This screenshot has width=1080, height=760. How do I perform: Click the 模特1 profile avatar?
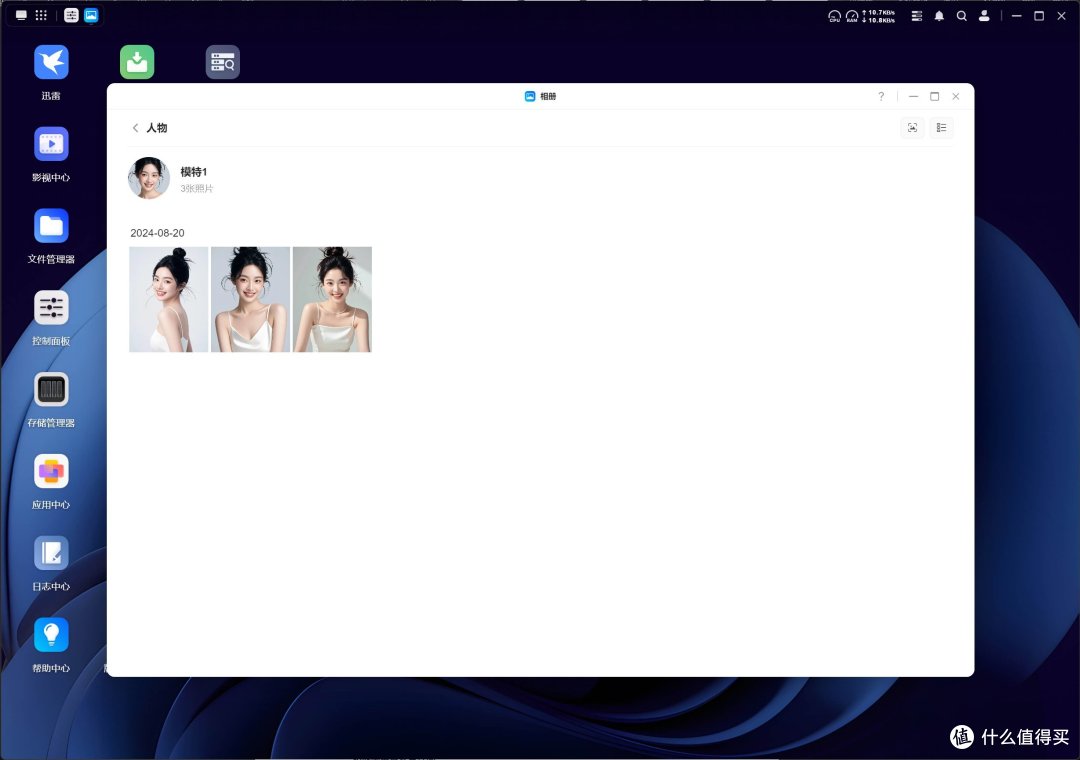pyautogui.click(x=149, y=178)
